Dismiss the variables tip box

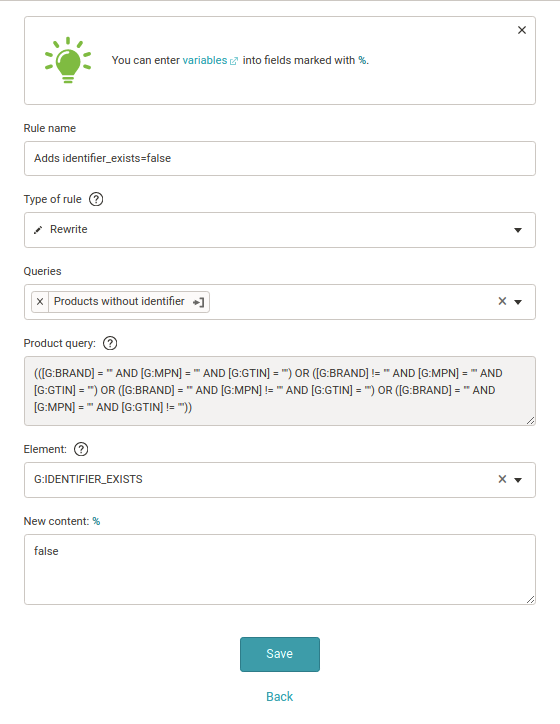click(522, 30)
